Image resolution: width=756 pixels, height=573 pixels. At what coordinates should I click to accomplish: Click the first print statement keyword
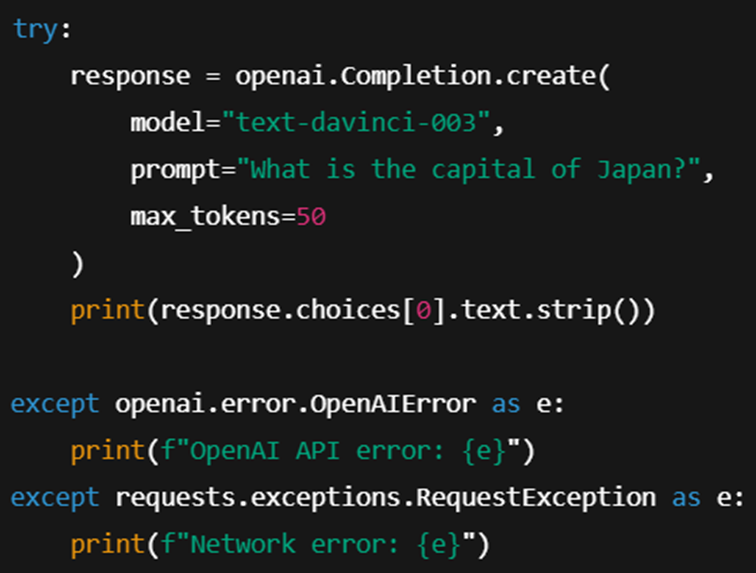coord(108,311)
